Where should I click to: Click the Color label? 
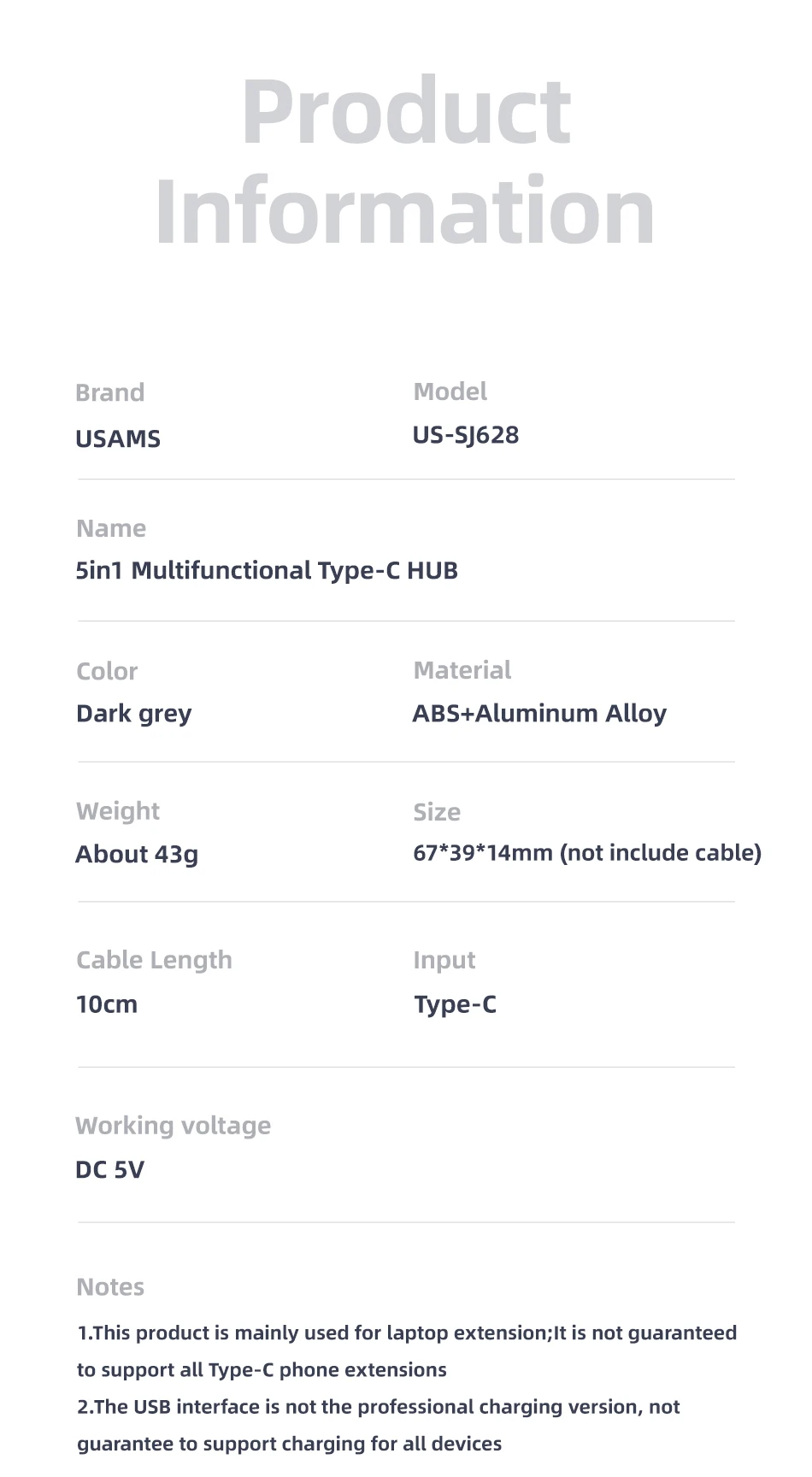[x=107, y=671]
